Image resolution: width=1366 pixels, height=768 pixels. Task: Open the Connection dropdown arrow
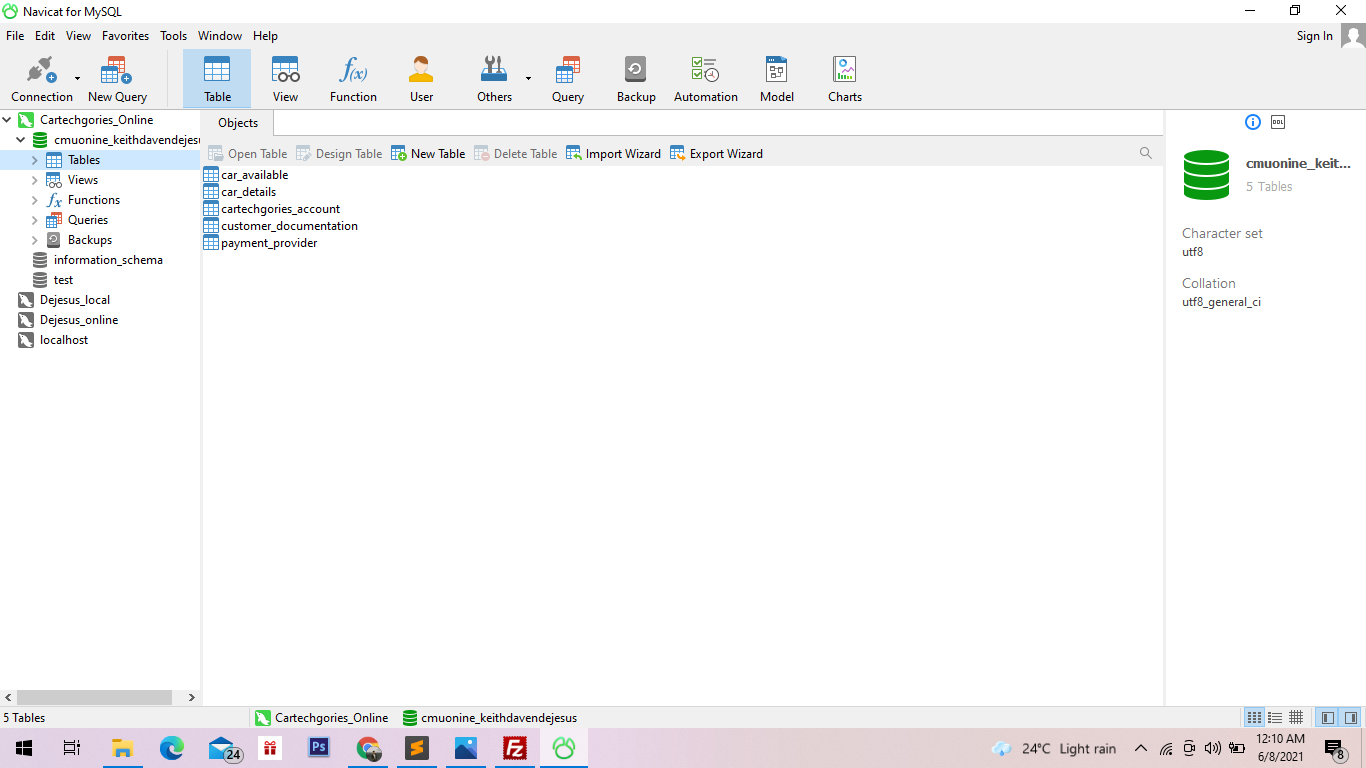click(77, 79)
